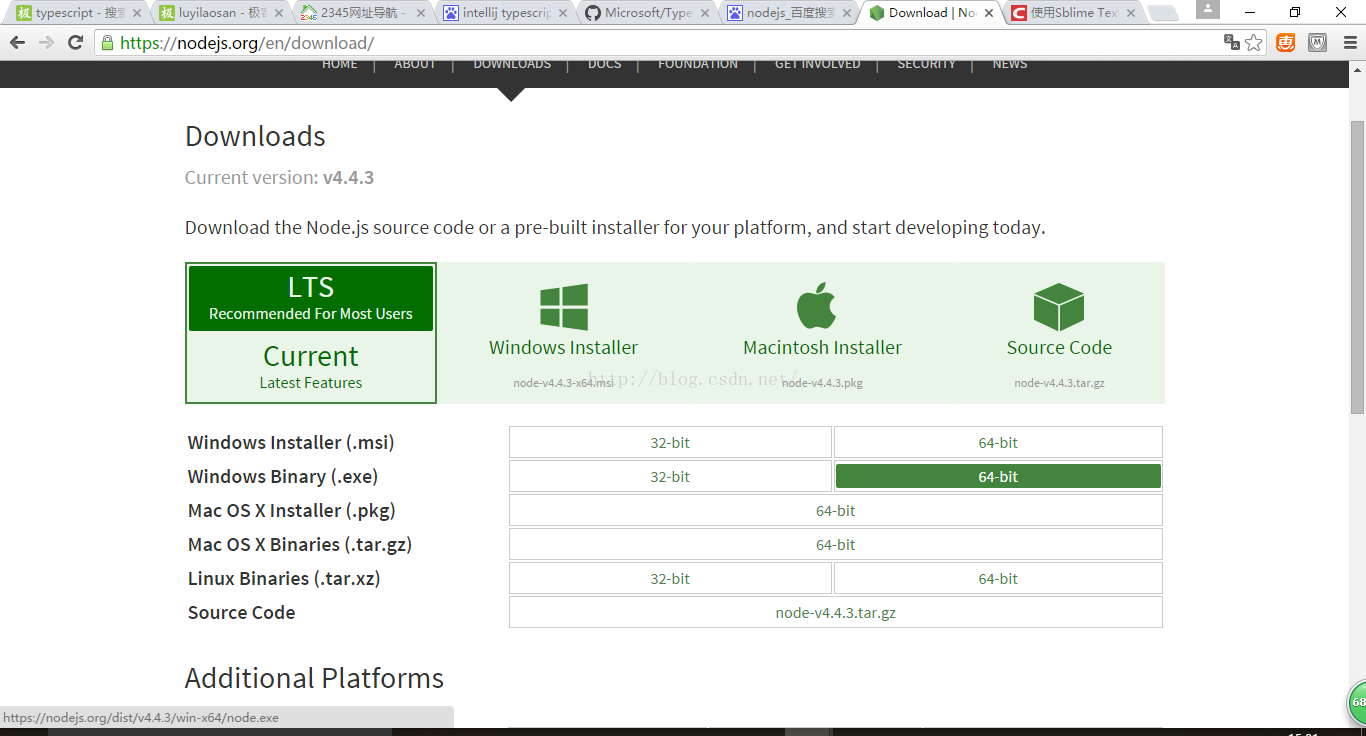Viewport: 1366px width, 736px height.
Task: Close the active 'Download | Node' tab
Action: coord(989,13)
